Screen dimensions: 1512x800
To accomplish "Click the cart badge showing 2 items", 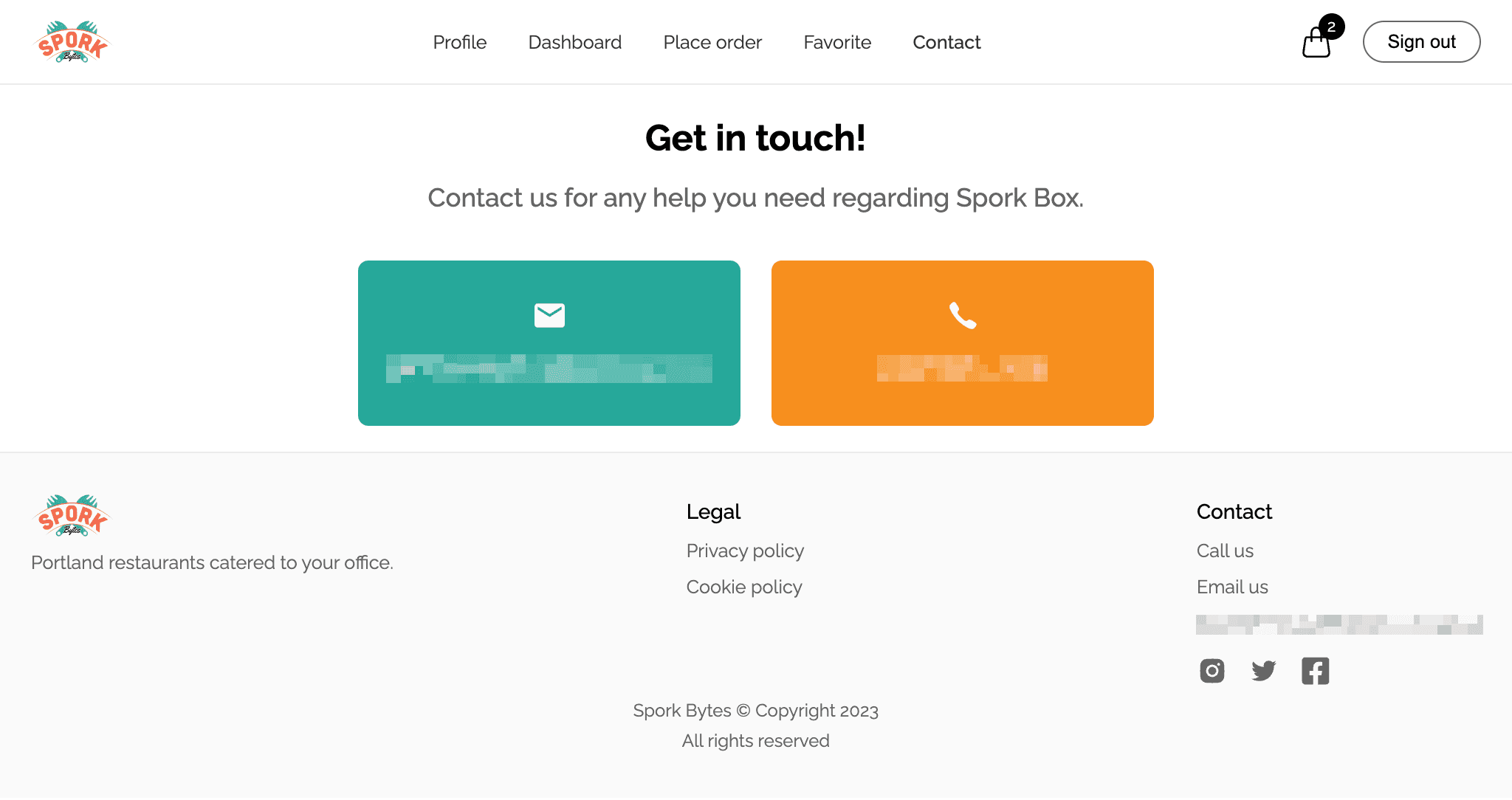I will coord(1330,28).
